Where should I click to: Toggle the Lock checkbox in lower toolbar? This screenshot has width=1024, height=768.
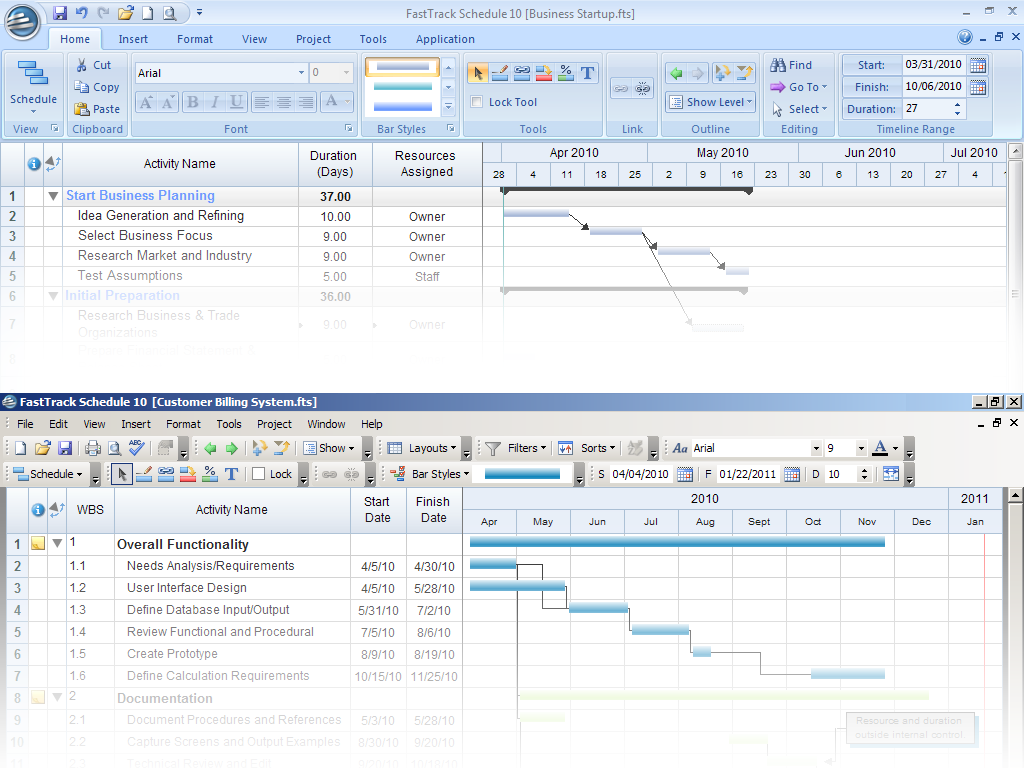click(x=258, y=474)
